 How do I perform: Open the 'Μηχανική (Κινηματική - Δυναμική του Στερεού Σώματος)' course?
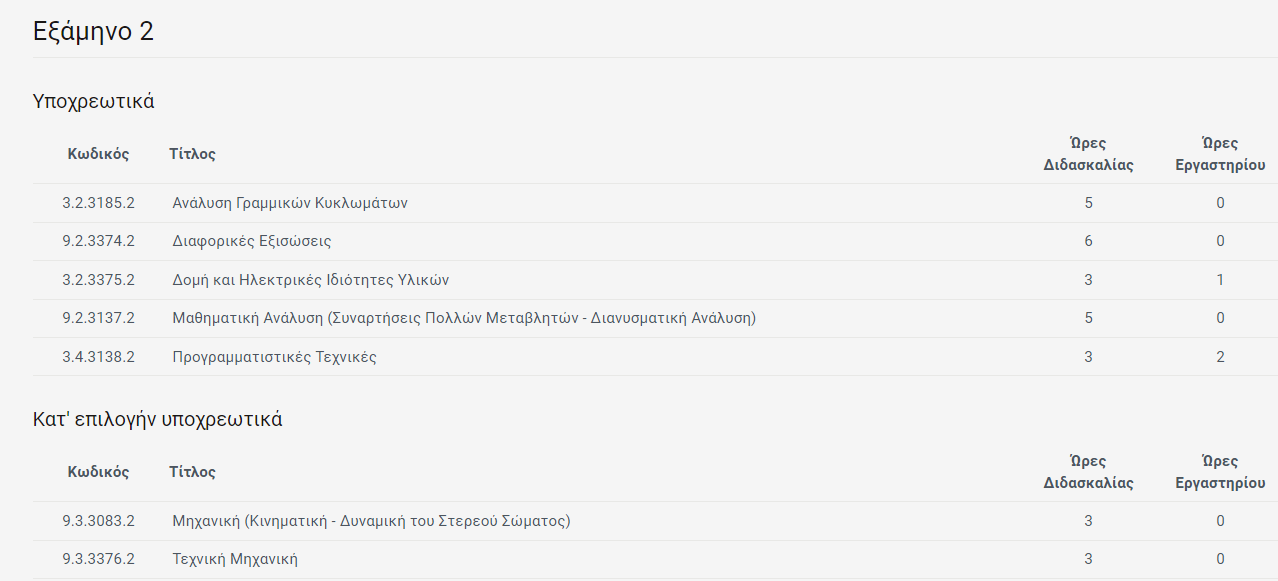(371, 521)
